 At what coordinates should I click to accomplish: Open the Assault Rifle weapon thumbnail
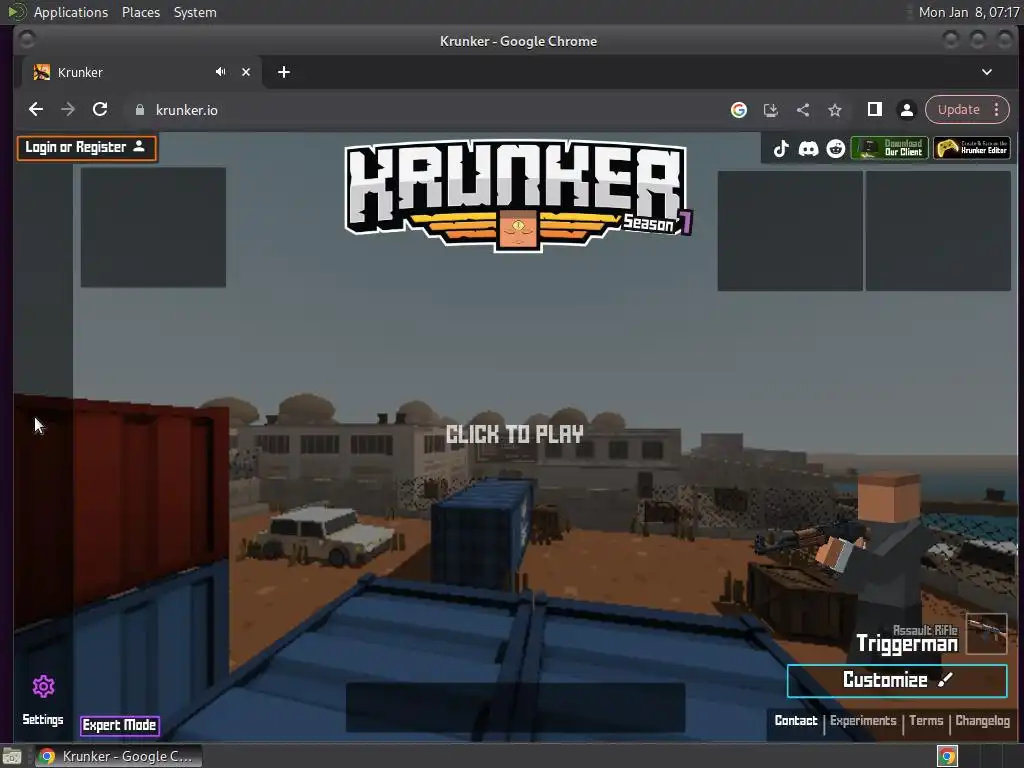pos(987,633)
